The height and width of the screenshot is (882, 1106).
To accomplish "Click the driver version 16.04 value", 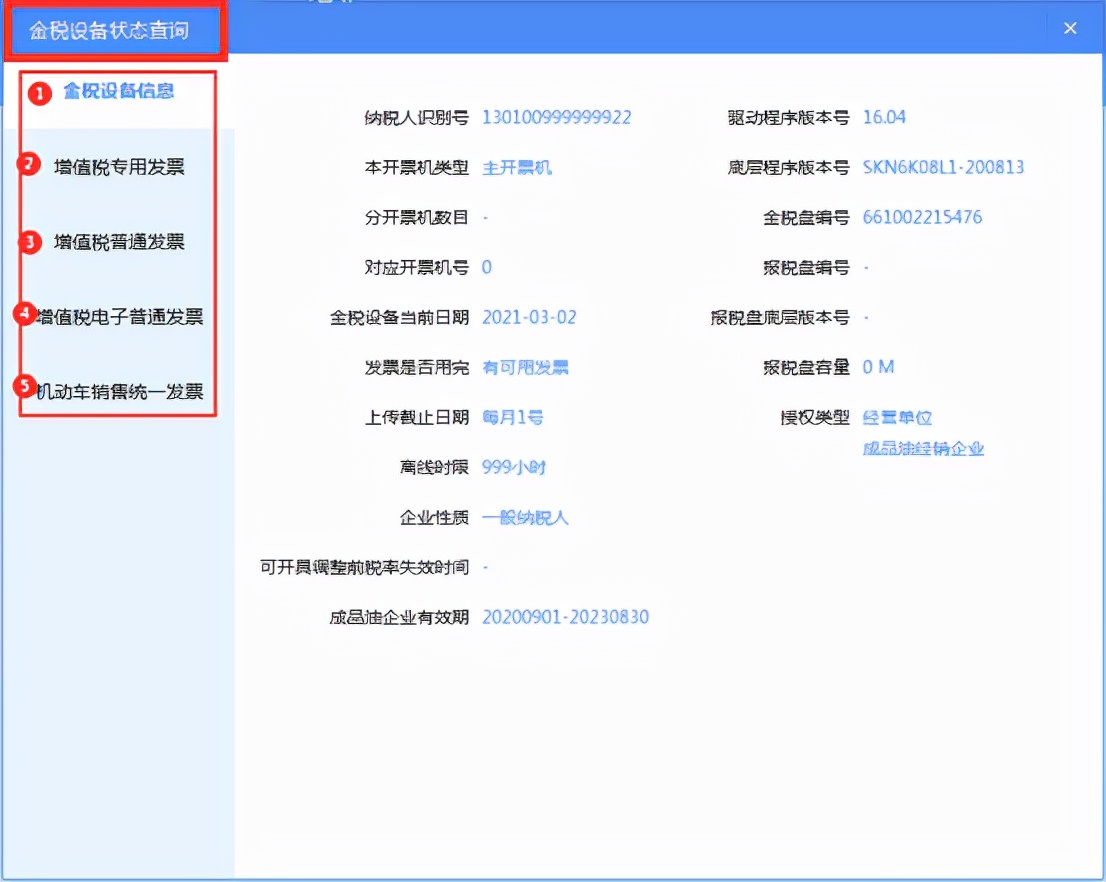I will 887,117.
